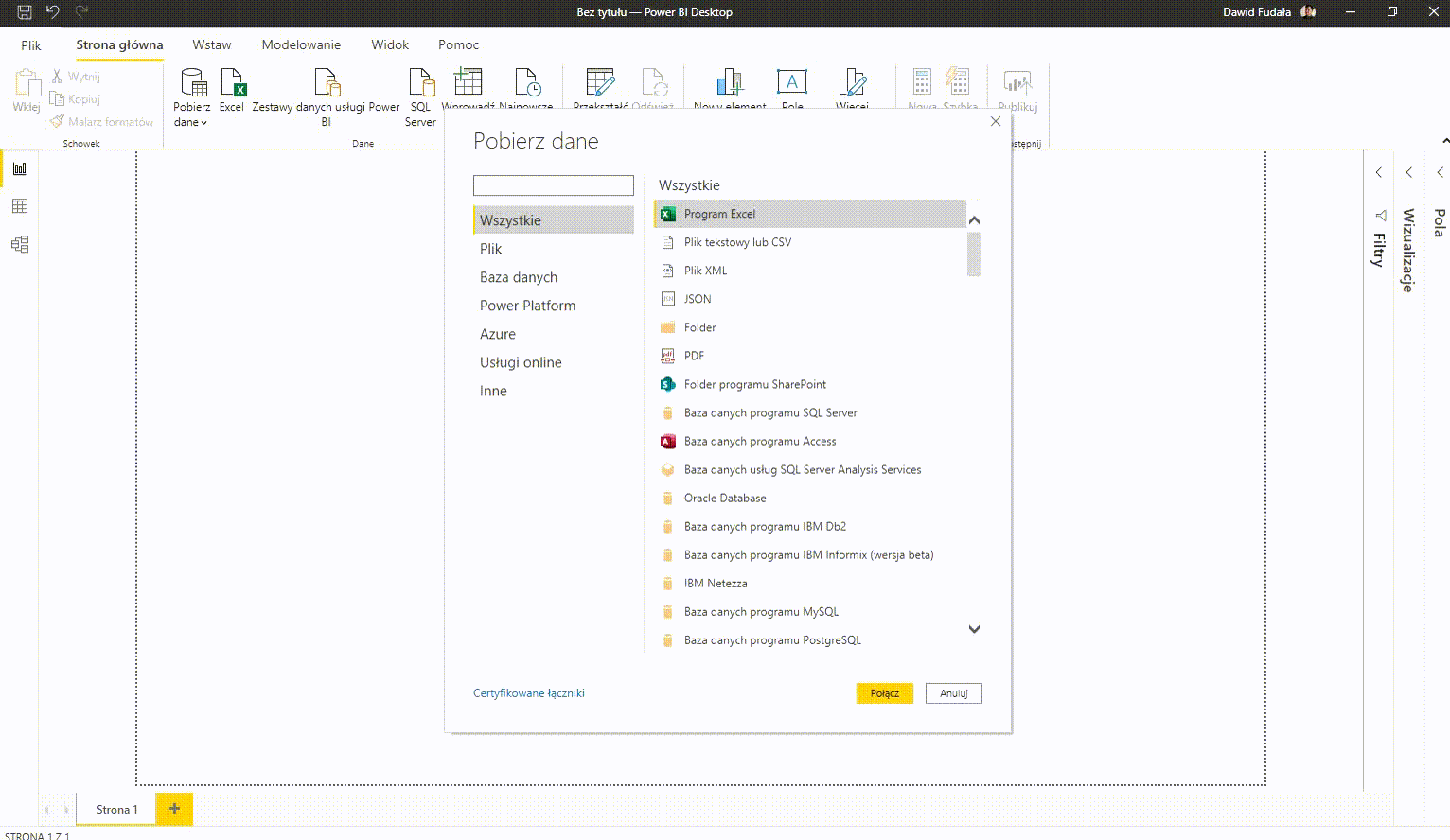Choose Plik tekstowy lub CSV connector
The width and height of the screenshot is (1450, 840).
click(810, 242)
